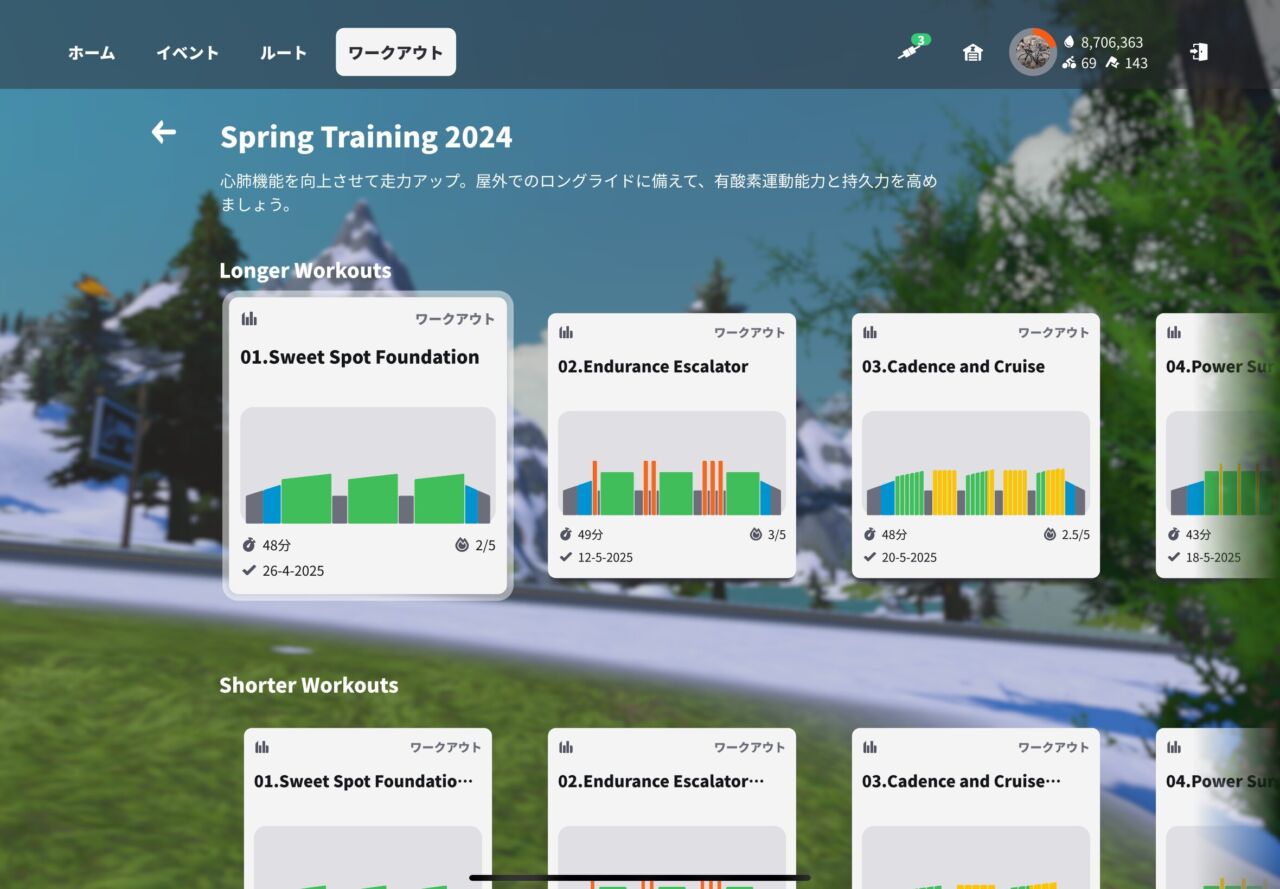Click the Longer Workouts section heading
The width and height of the screenshot is (1280, 889).
pyautogui.click(x=305, y=271)
